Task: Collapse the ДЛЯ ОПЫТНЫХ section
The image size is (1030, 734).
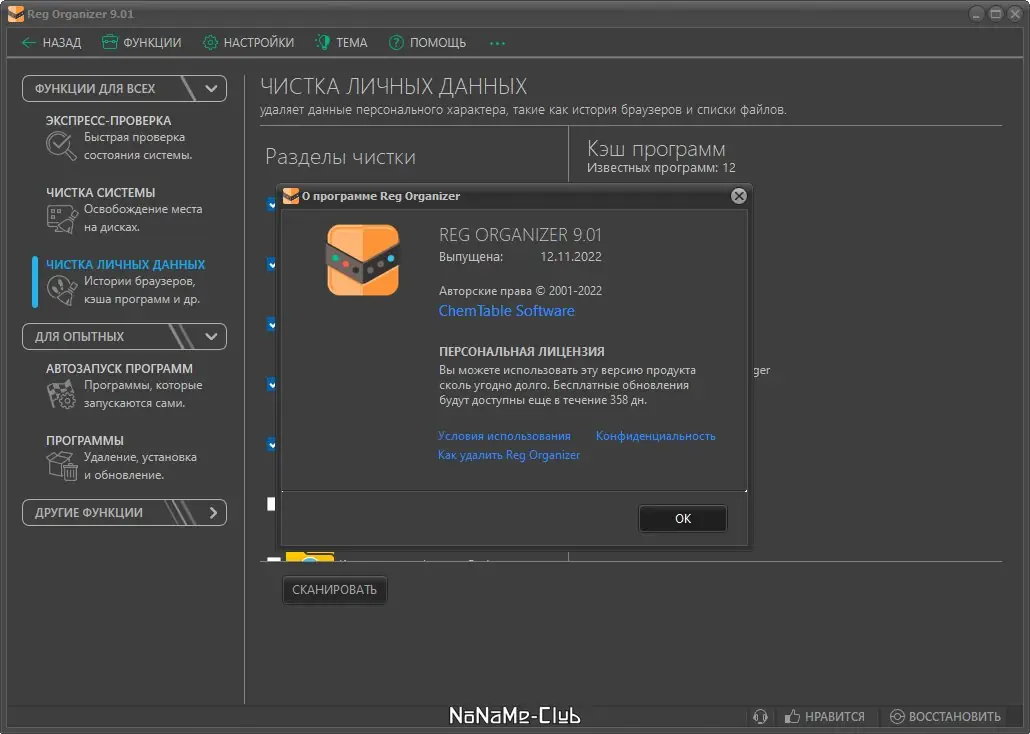Action: [x=124, y=336]
